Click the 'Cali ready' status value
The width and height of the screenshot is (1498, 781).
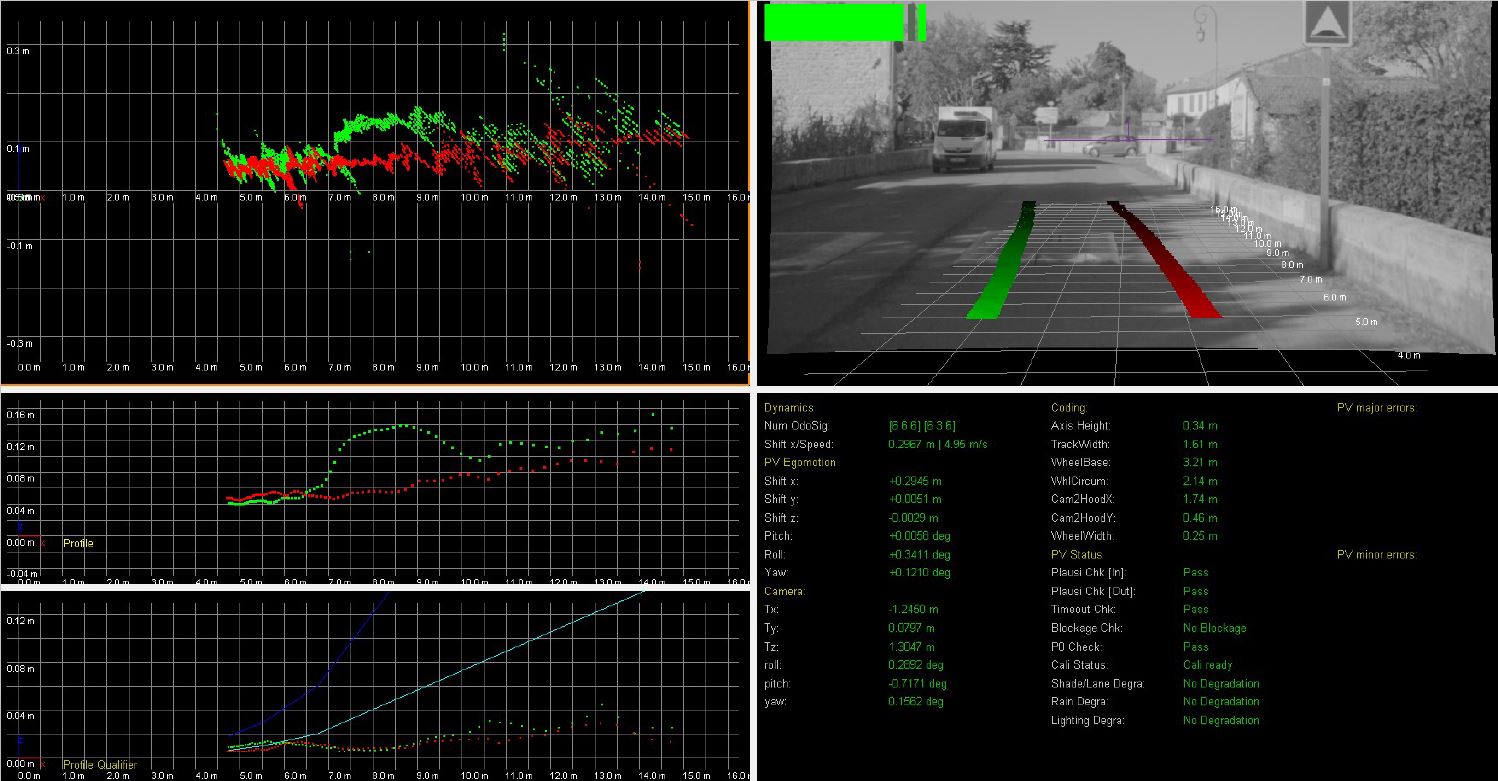tap(1207, 665)
